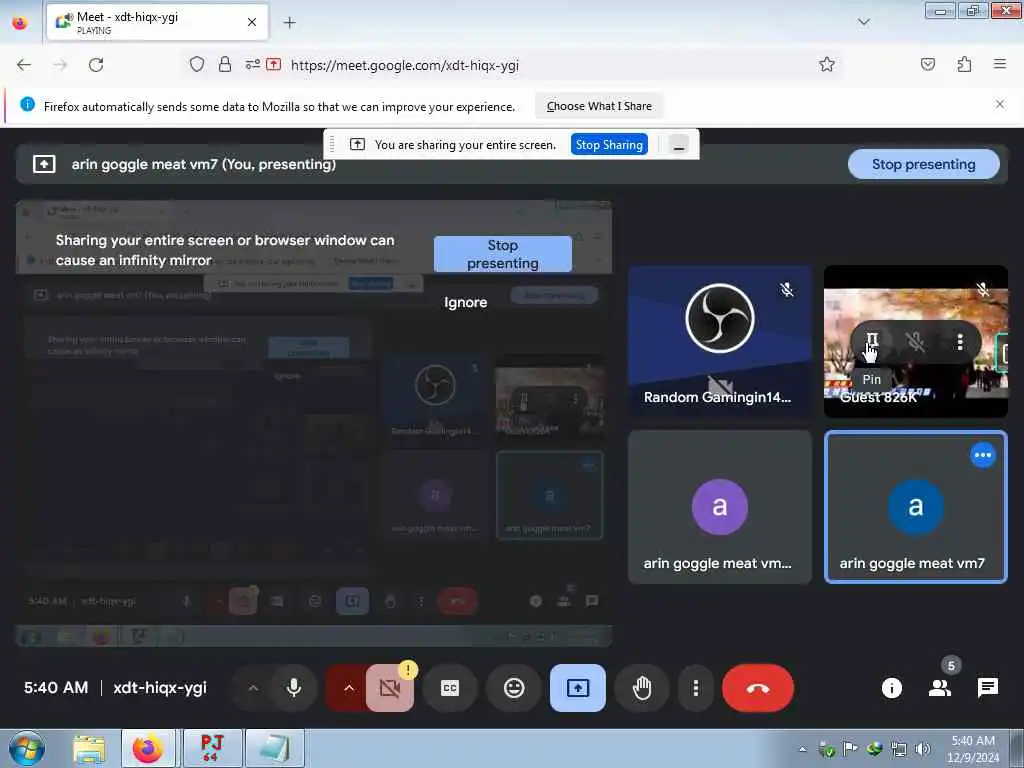The width and height of the screenshot is (1024, 768).
Task: Click the screen sharing indicator in address bar
Action: [x=274, y=65]
